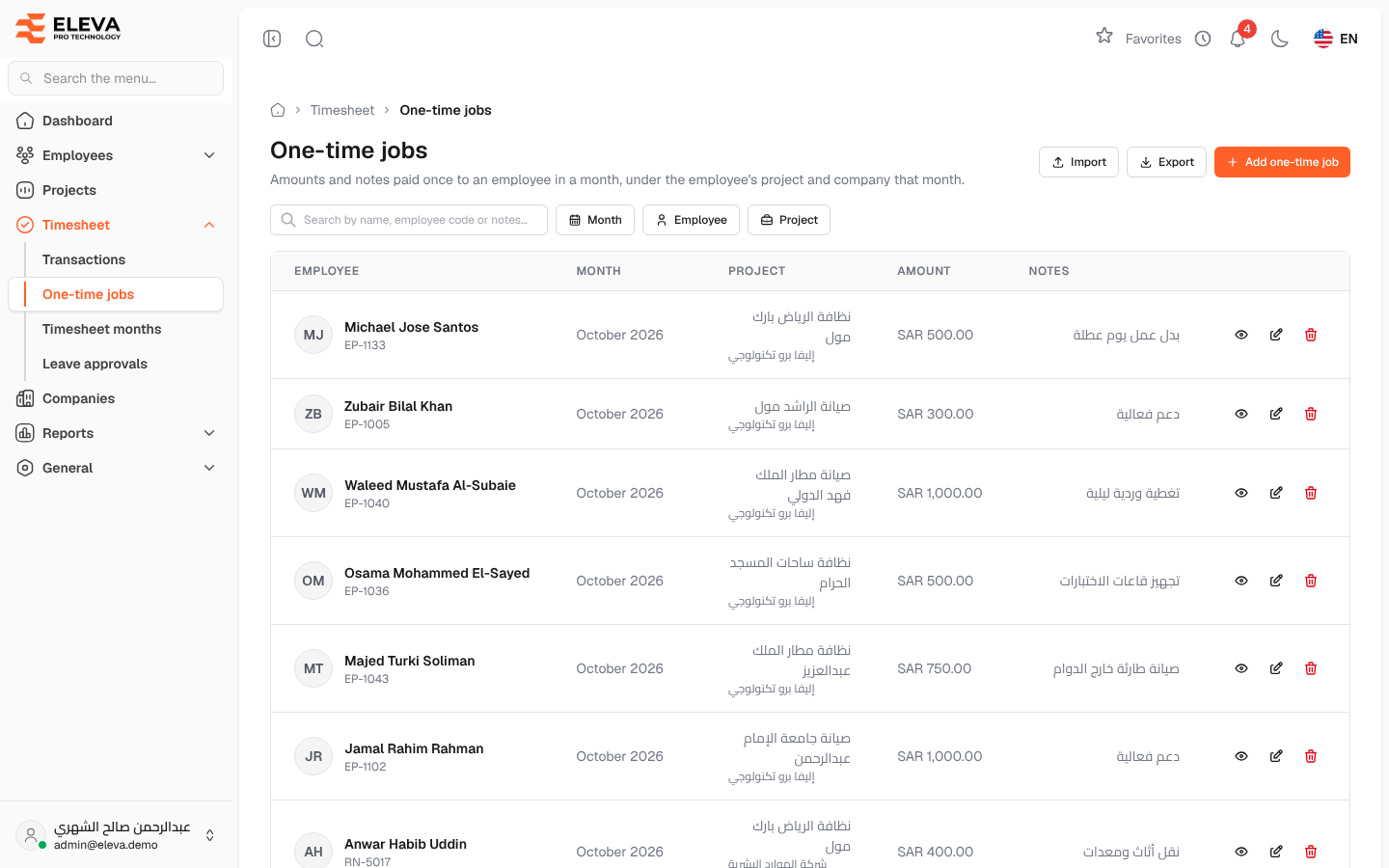Screen dimensions: 1389x868
Task: Expand General sidebar menu
Action: pos(116,468)
